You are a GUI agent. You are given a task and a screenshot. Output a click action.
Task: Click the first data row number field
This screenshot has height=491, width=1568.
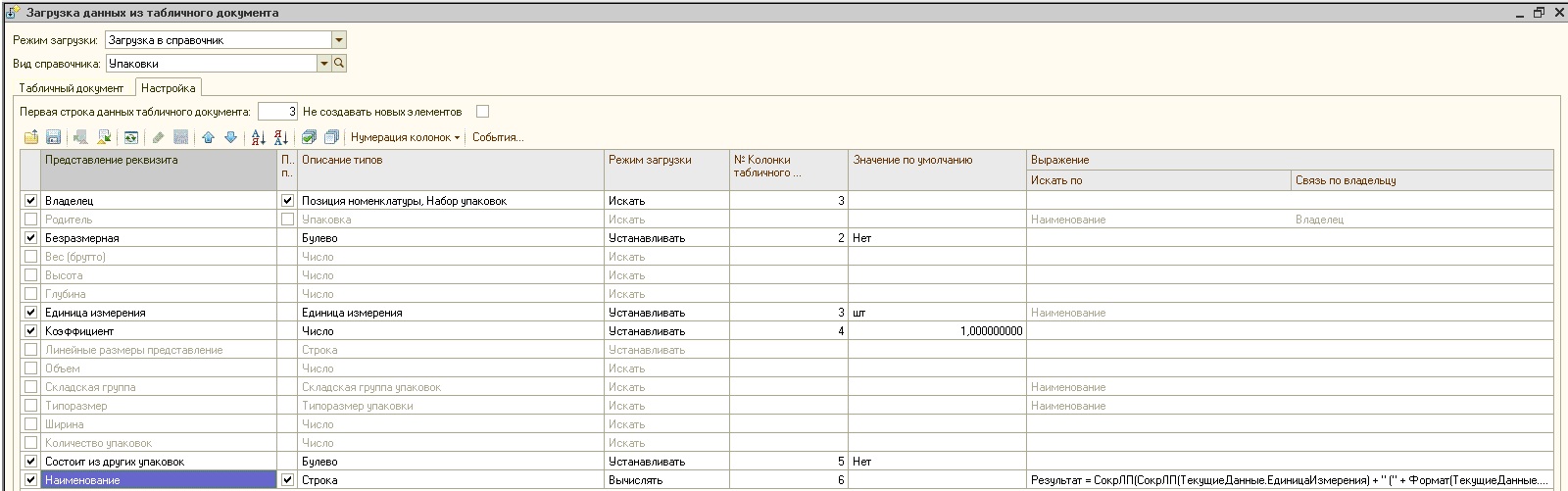(278, 112)
